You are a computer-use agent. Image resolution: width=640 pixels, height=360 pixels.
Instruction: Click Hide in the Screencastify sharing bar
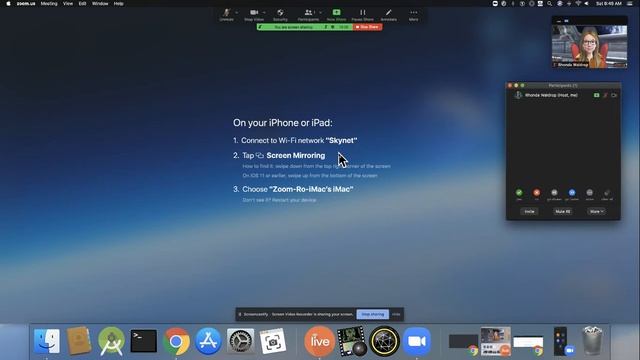(x=396, y=314)
